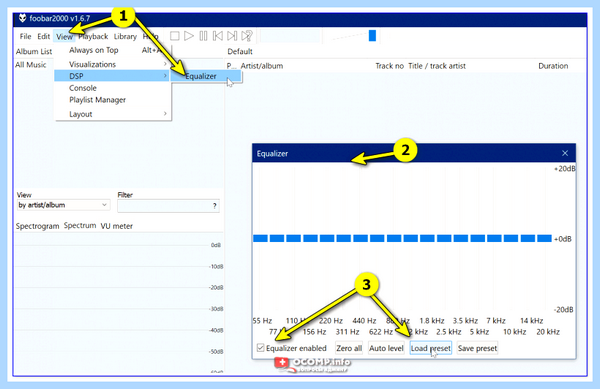Click the 2.5 kHz equalizer band slider
The height and width of the screenshot is (389, 600).
pyautogui.click(x=444, y=238)
